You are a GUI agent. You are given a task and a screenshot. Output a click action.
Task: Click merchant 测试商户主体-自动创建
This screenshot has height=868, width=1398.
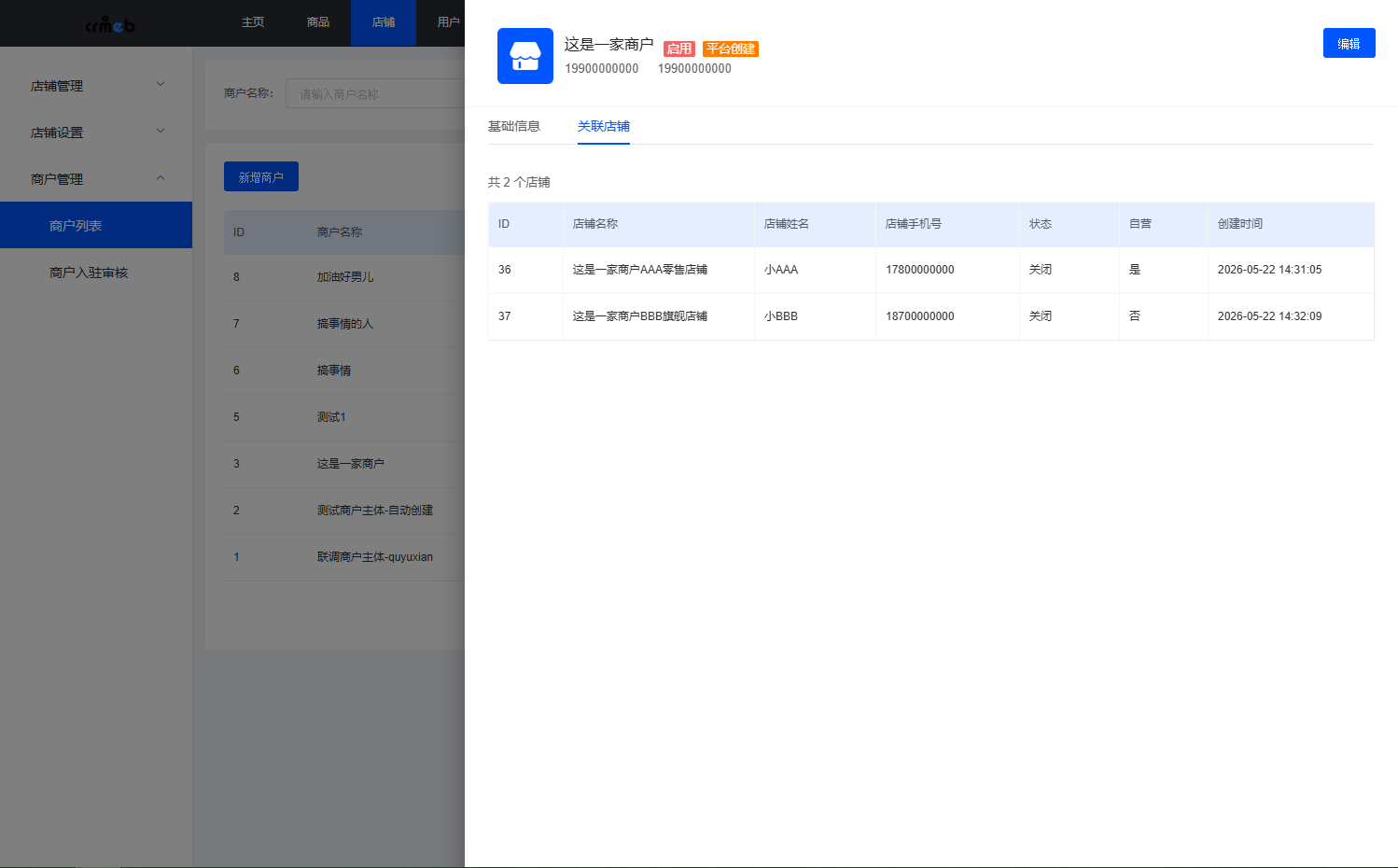coord(375,511)
